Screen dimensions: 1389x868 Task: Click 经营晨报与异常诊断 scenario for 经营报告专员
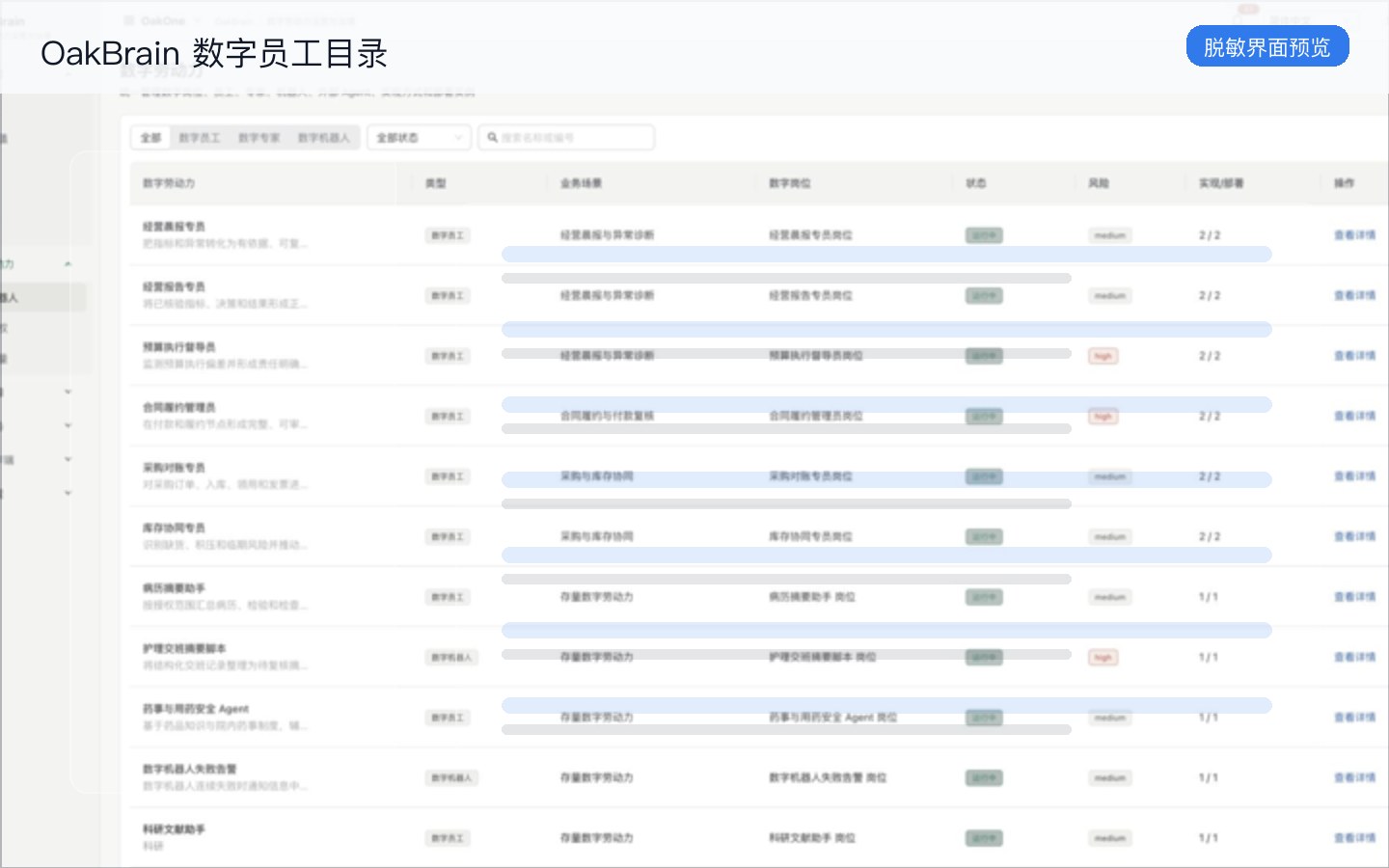click(x=608, y=296)
